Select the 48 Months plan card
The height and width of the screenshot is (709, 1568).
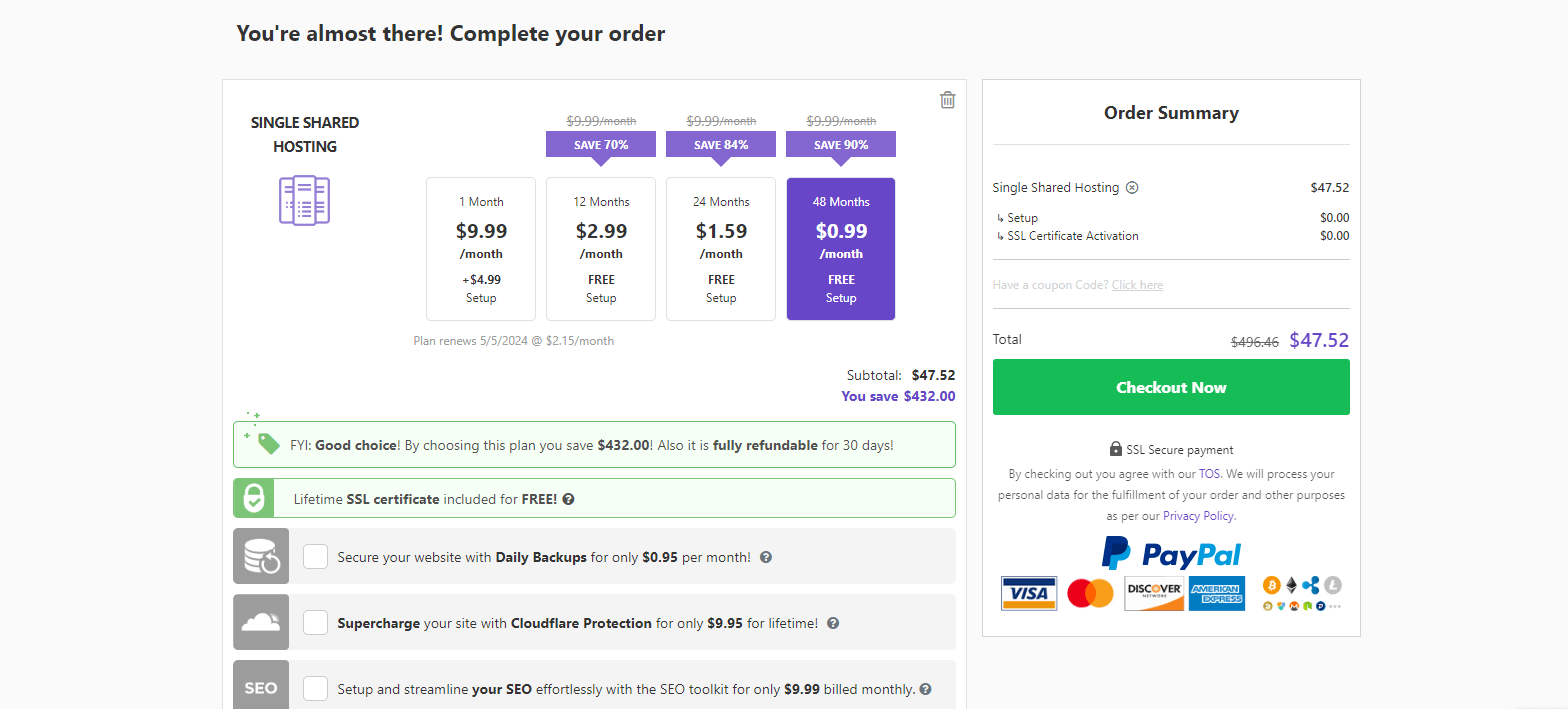841,249
